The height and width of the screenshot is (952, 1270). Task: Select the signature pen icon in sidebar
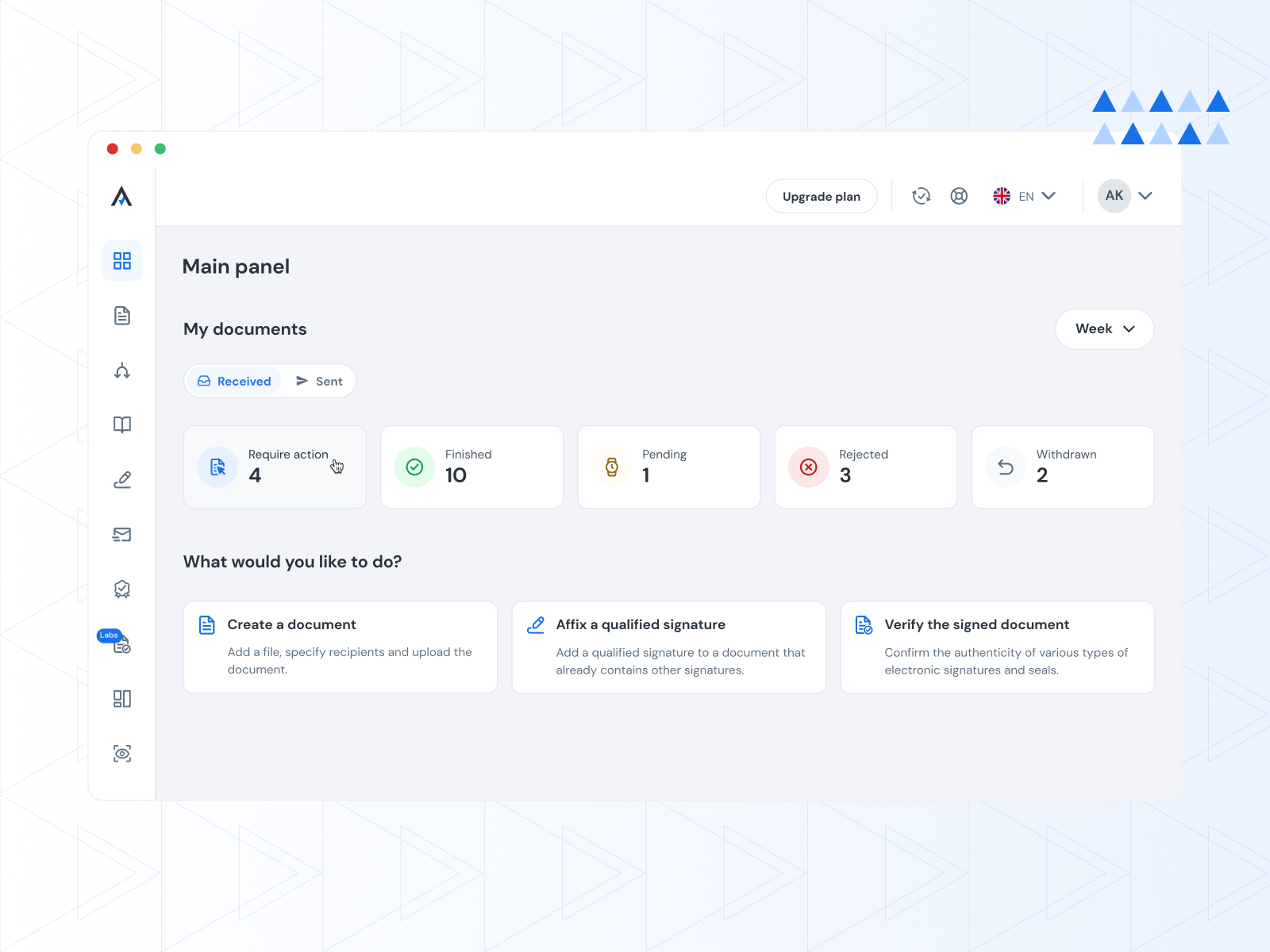[121, 478]
